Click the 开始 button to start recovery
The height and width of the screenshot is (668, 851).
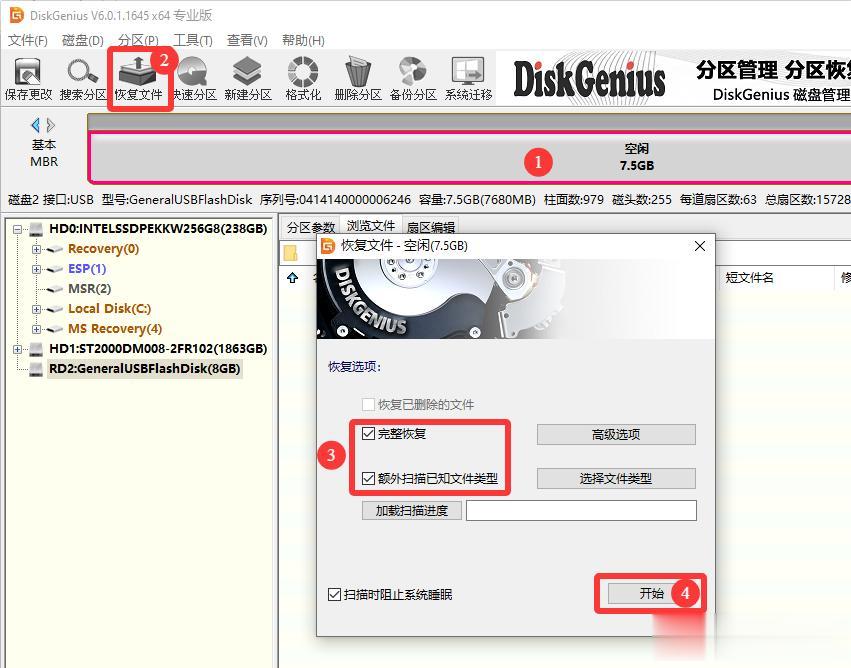pos(651,594)
